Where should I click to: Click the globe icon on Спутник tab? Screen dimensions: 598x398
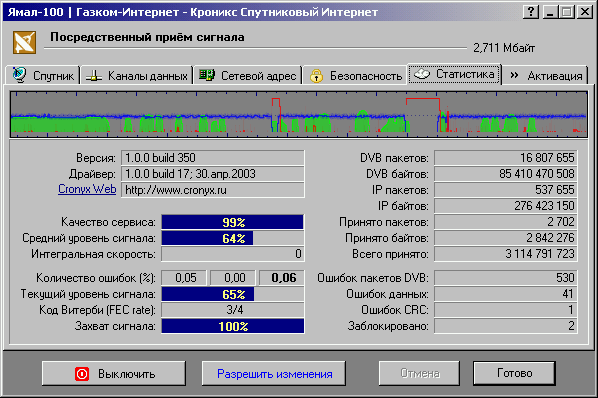tap(19, 75)
